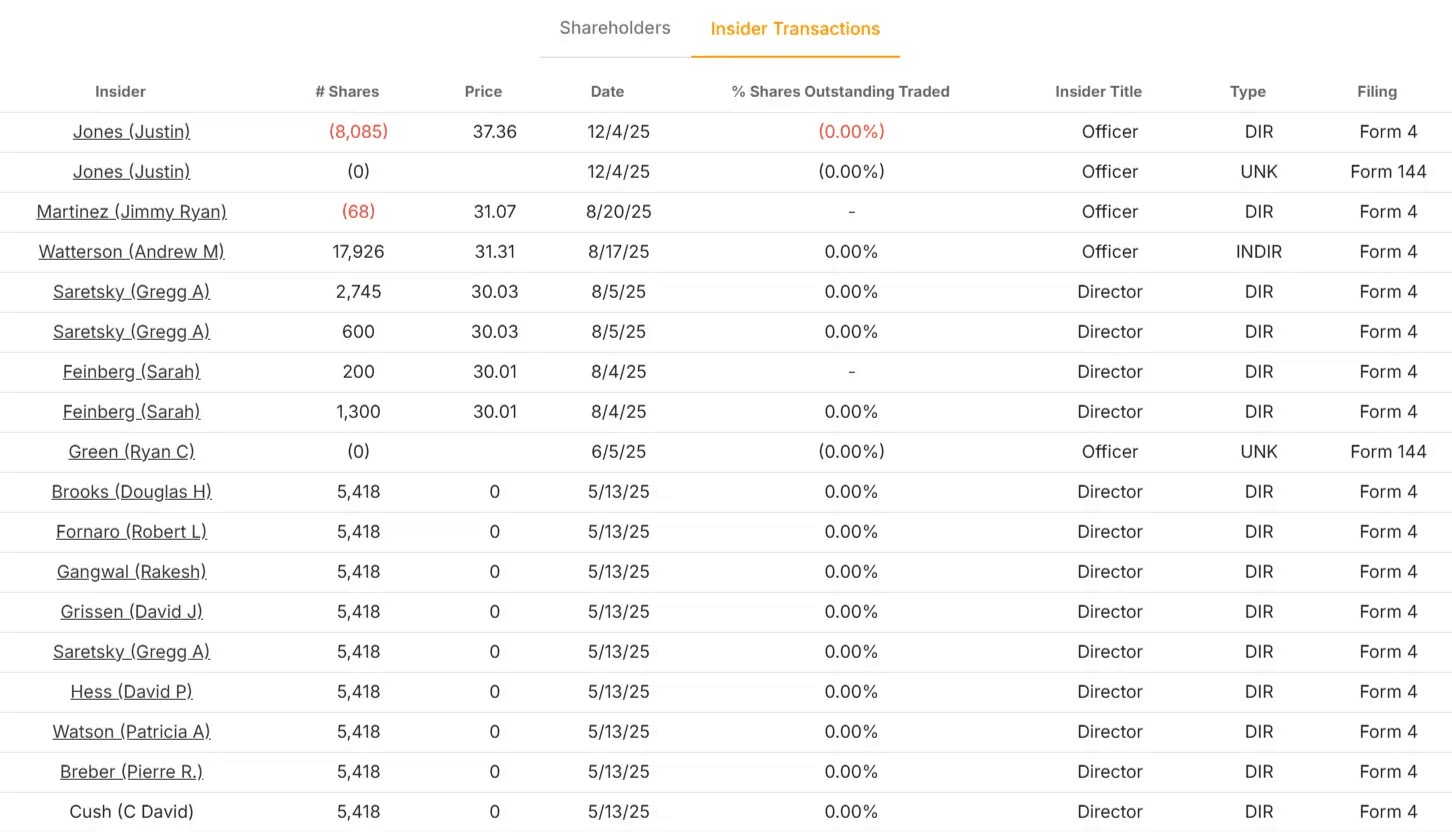Open Grissen (David J) insider link
This screenshot has width=1452, height=832.
(131, 612)
